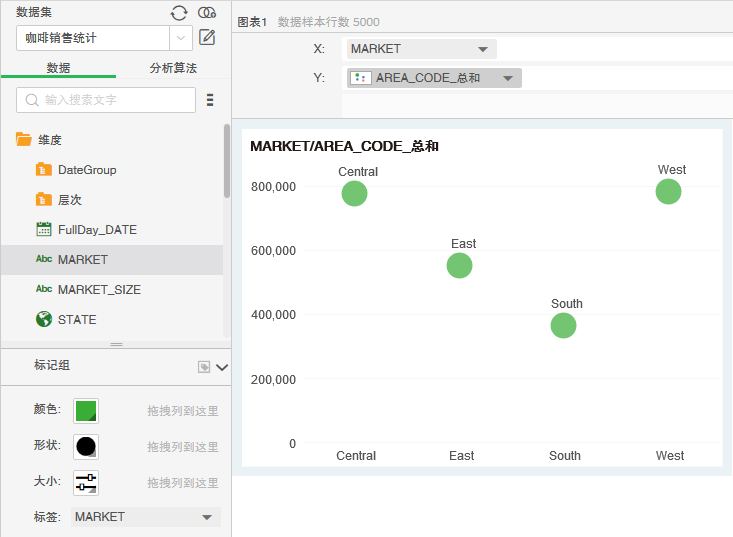Click the green color swatch
Image resolution: width=733 pixels, height=537 pixels.
pyautogui.click(x=86, y=410)
